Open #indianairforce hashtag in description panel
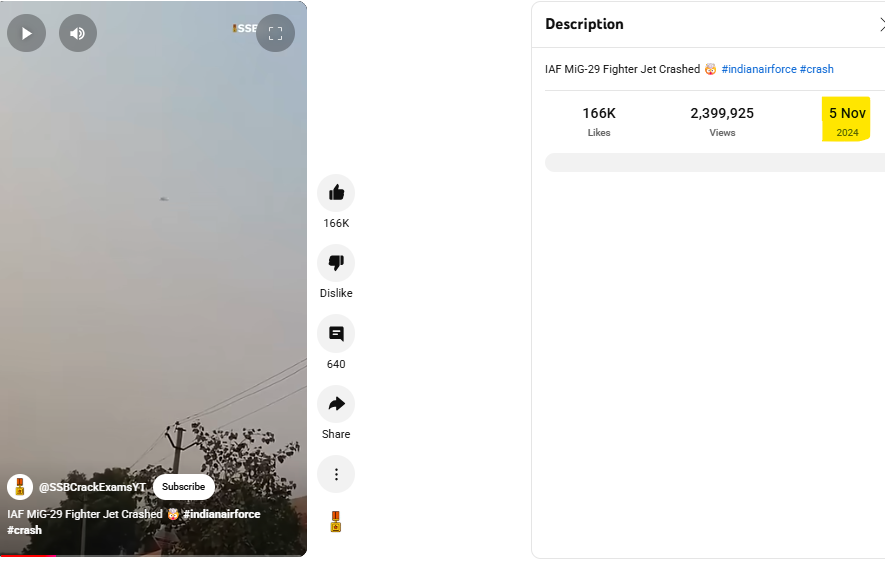Viewport: 885px width, 568px height. pos(759,69)
